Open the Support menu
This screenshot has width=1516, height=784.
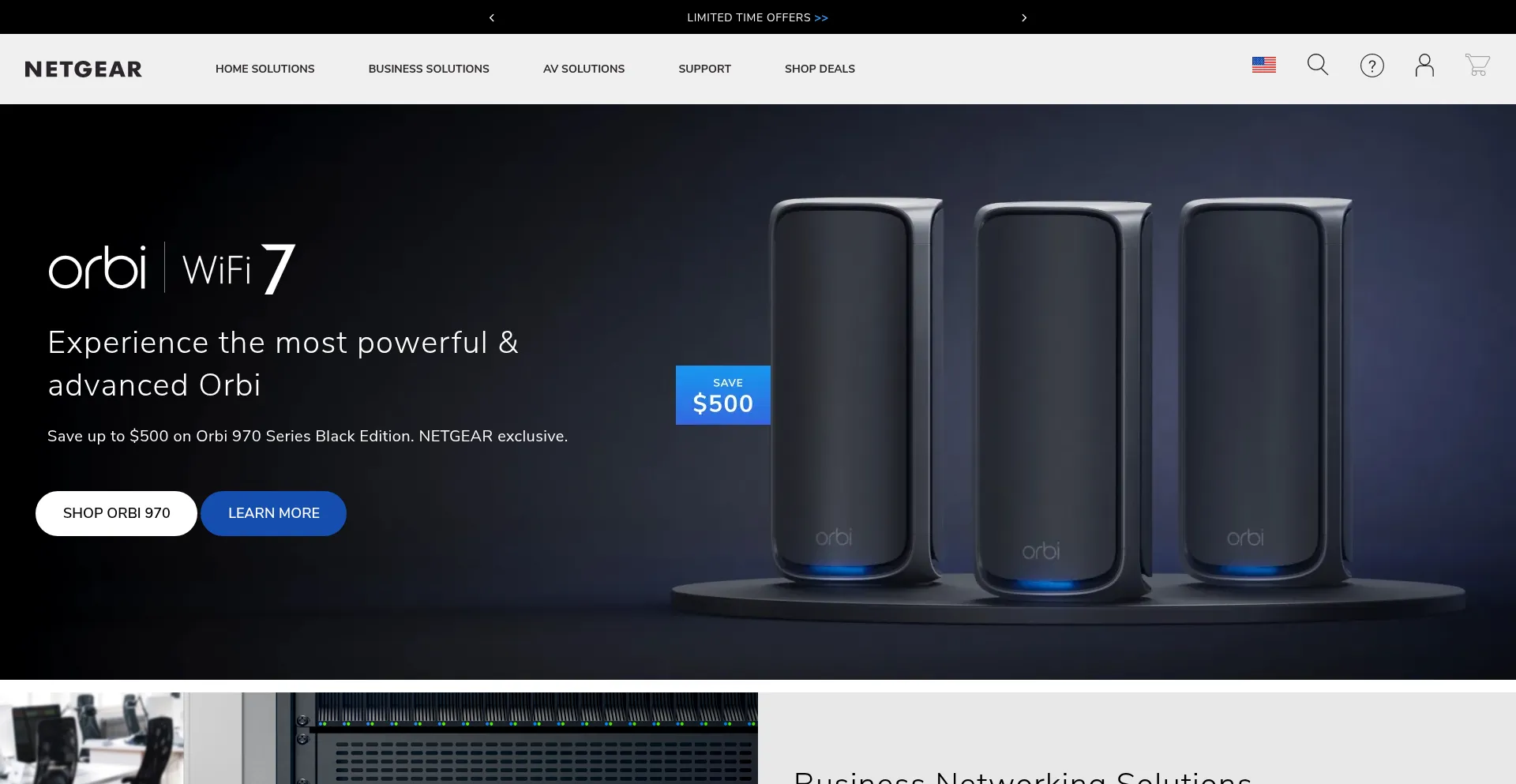[x=704, y=69]
